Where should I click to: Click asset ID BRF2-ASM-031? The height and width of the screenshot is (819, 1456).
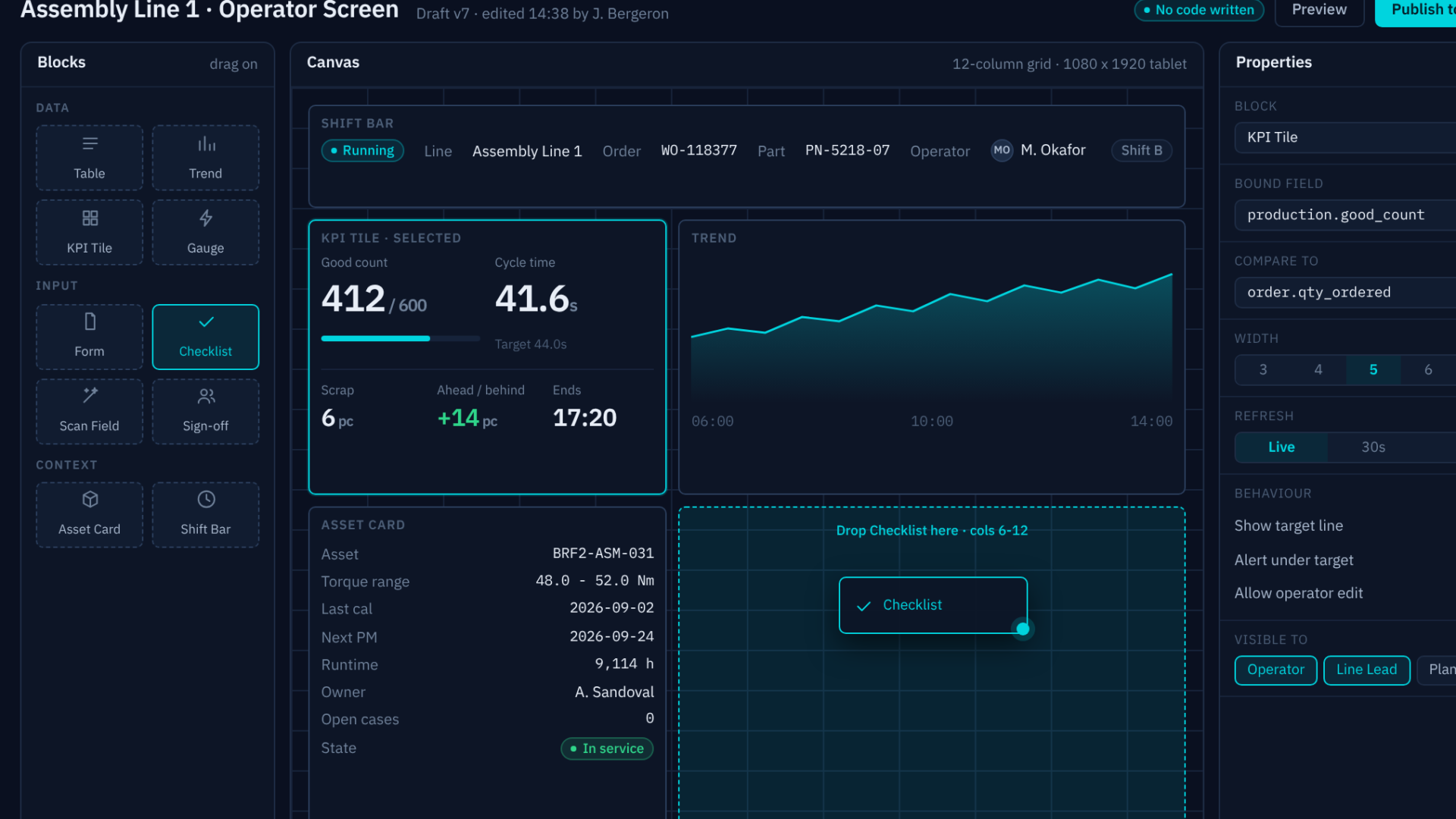coord(603,554)
